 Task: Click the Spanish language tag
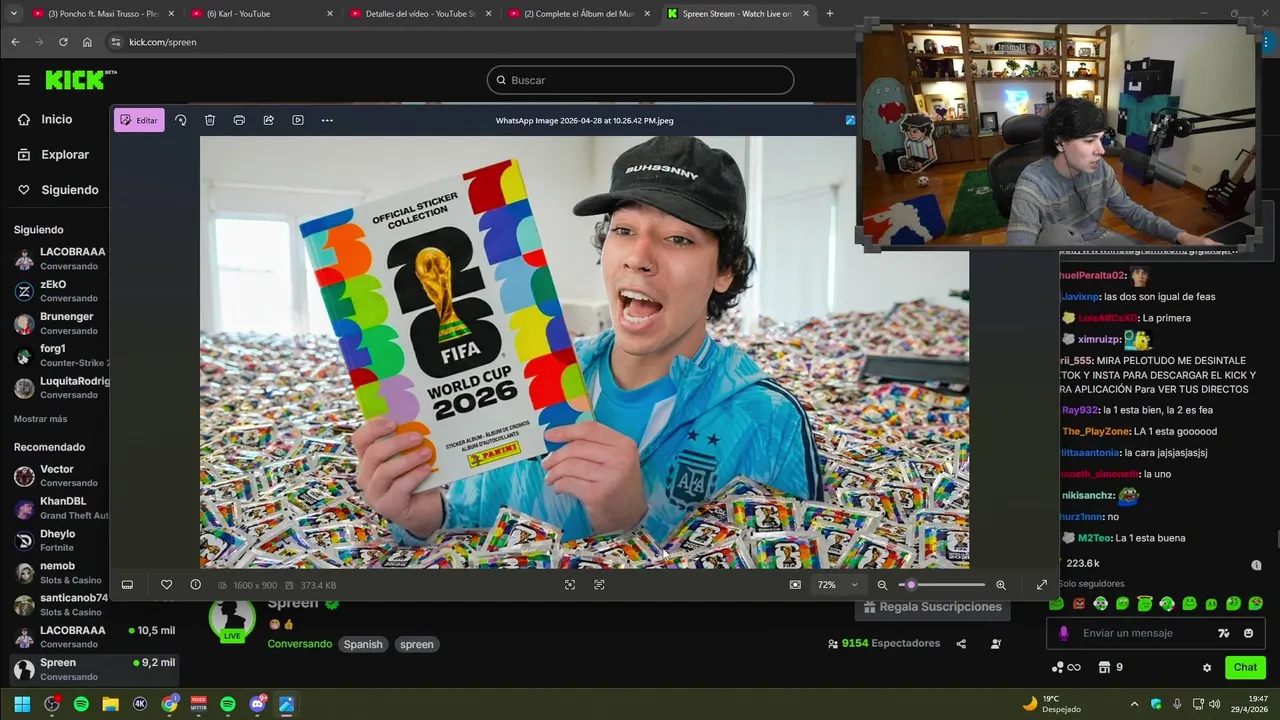click(x=363, y=645)
